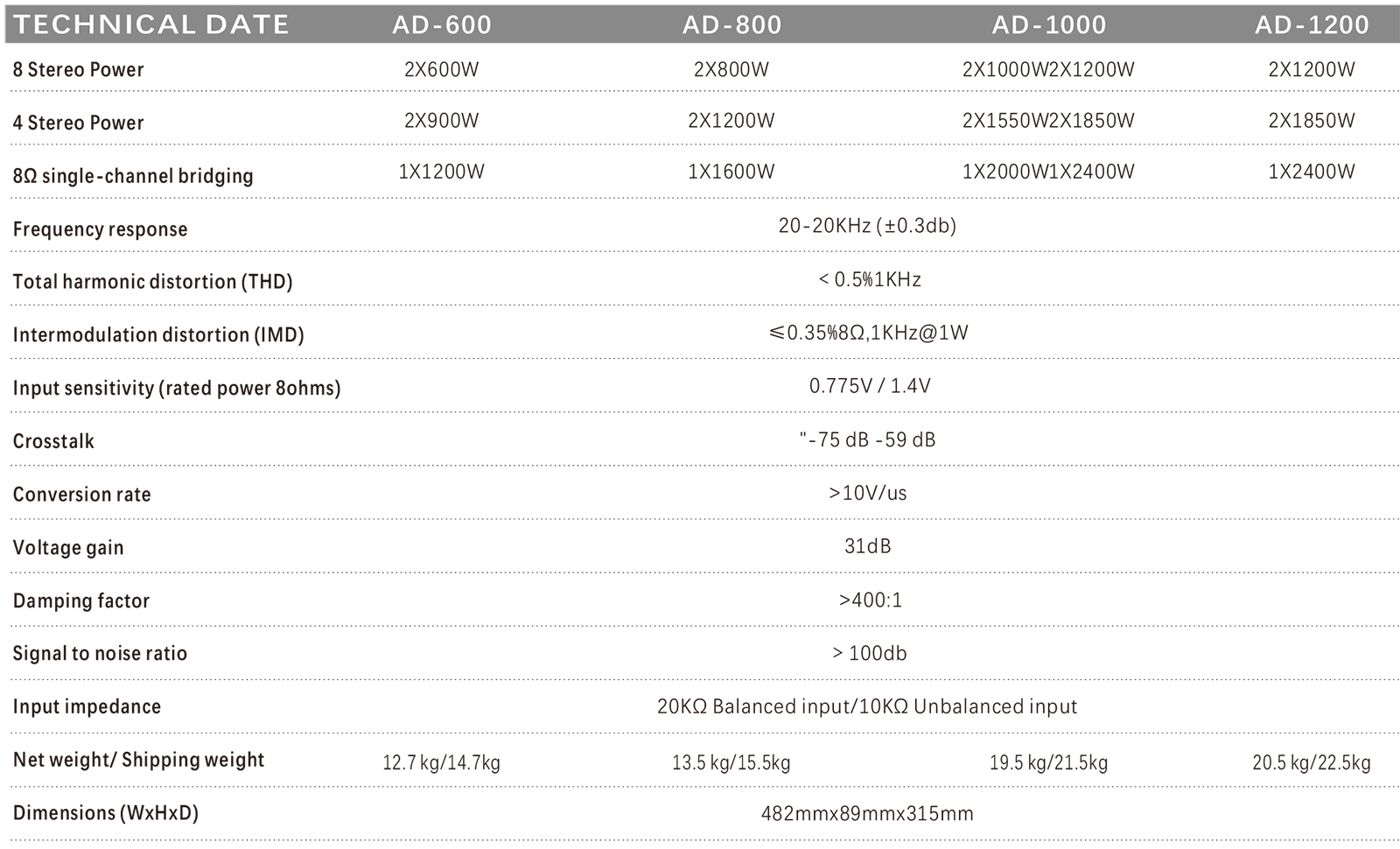Click the Damping factor row label

pyautogui.click(x=81, y=601)
